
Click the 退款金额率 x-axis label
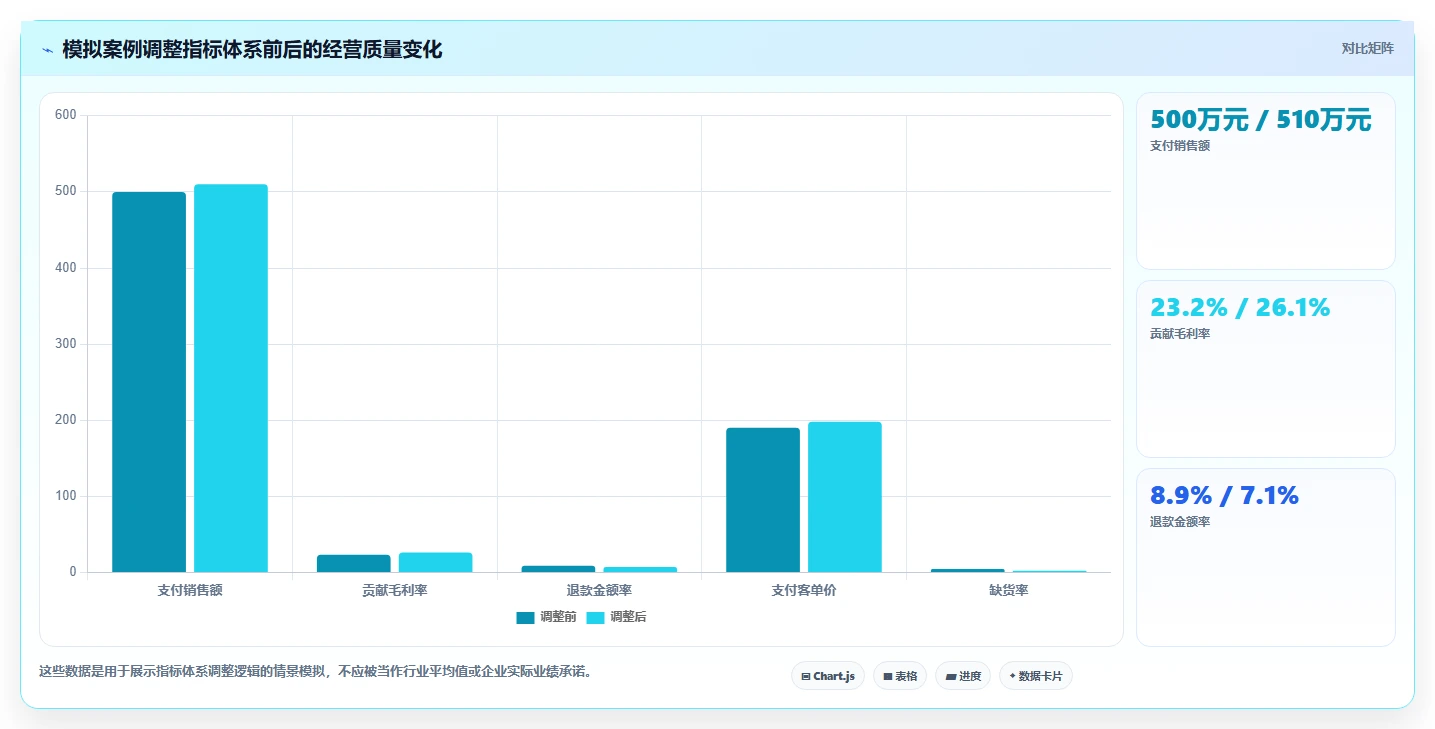599,590
